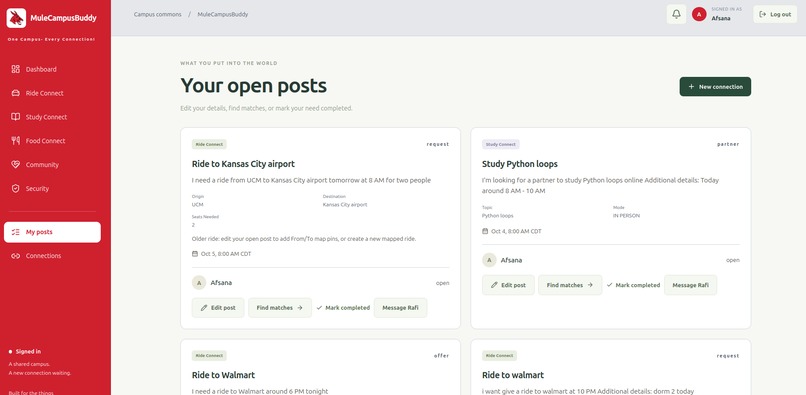The image size is (806, 395).
Task: Click the Security shield icon
Action: 15,188
